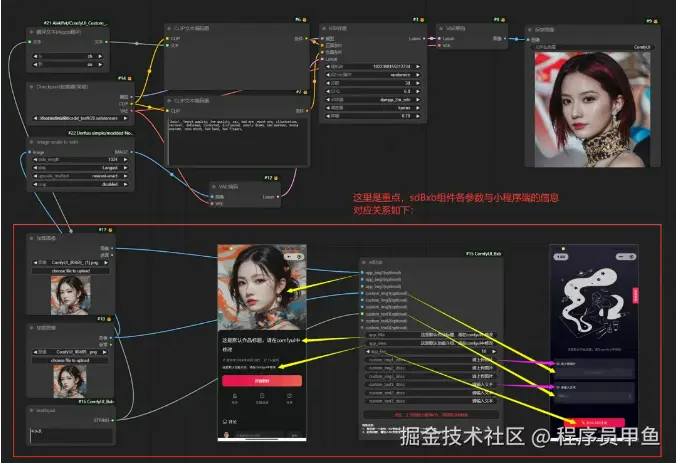Click the app_title field in sdBxb node
Viewport: 676px width, 463px height.
click(430, 335)
